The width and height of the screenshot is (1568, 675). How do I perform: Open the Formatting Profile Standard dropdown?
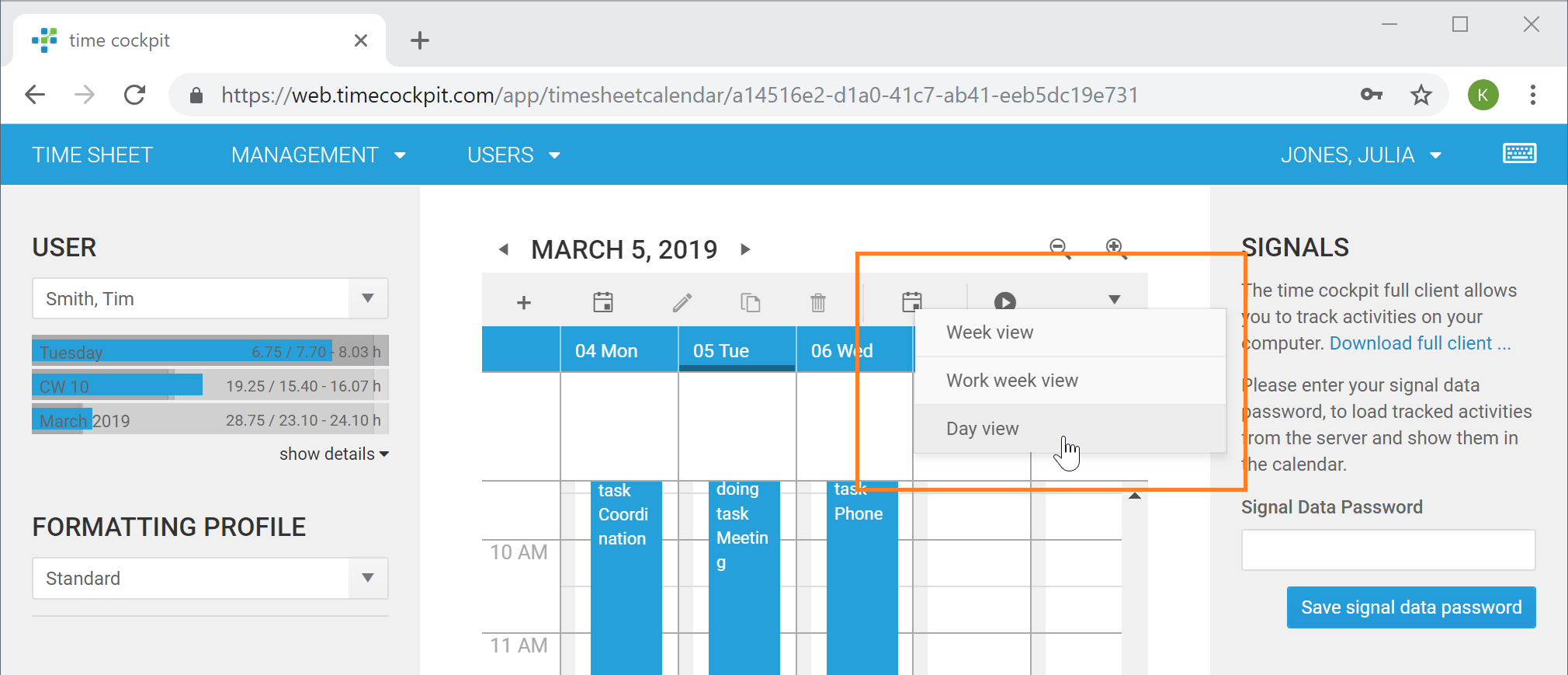tap(210, 579)
